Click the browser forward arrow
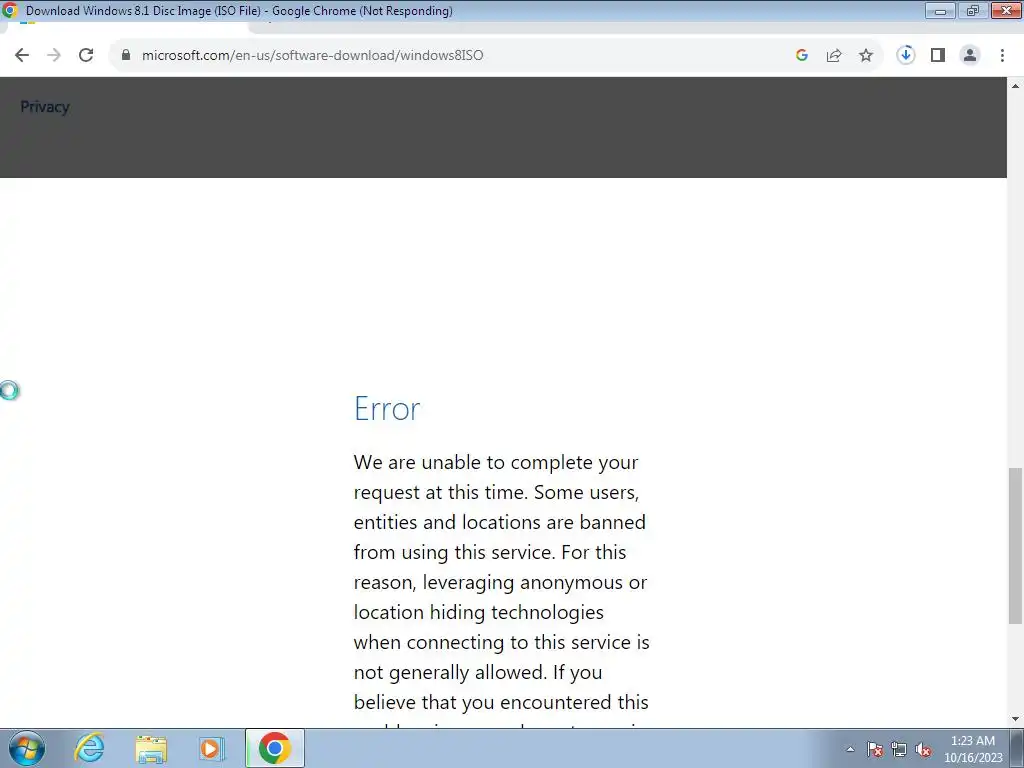The height and width of the screenshot is (768, 1024). (x=54, y=56)
